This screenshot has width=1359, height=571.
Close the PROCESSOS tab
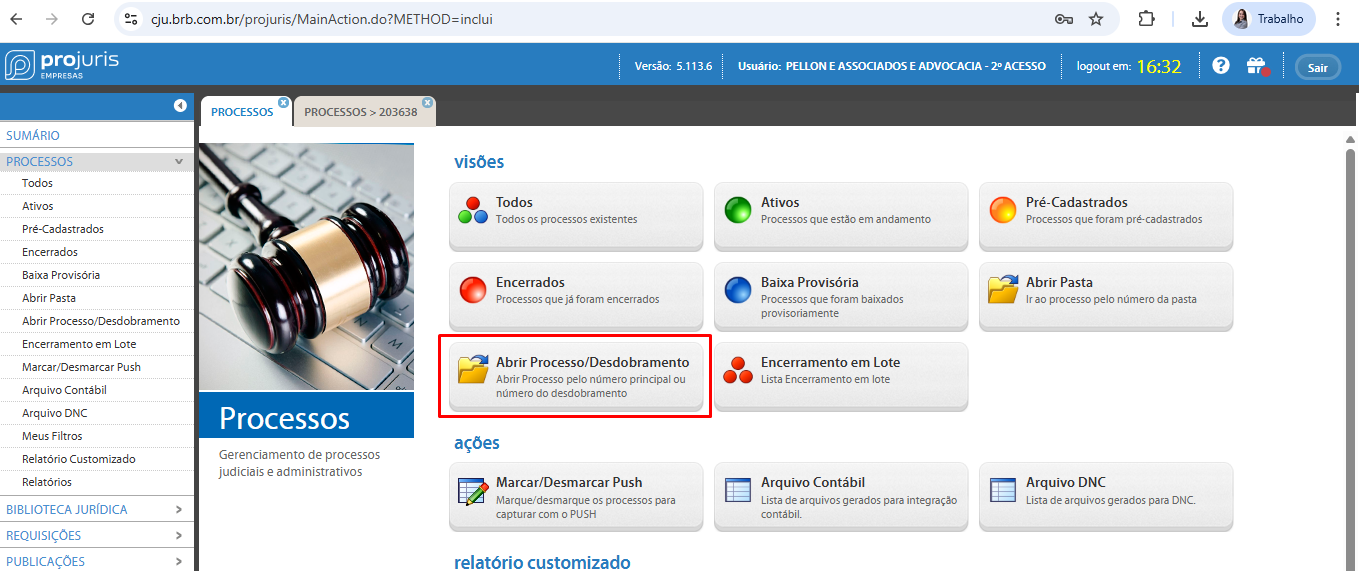tap(283, 102)
